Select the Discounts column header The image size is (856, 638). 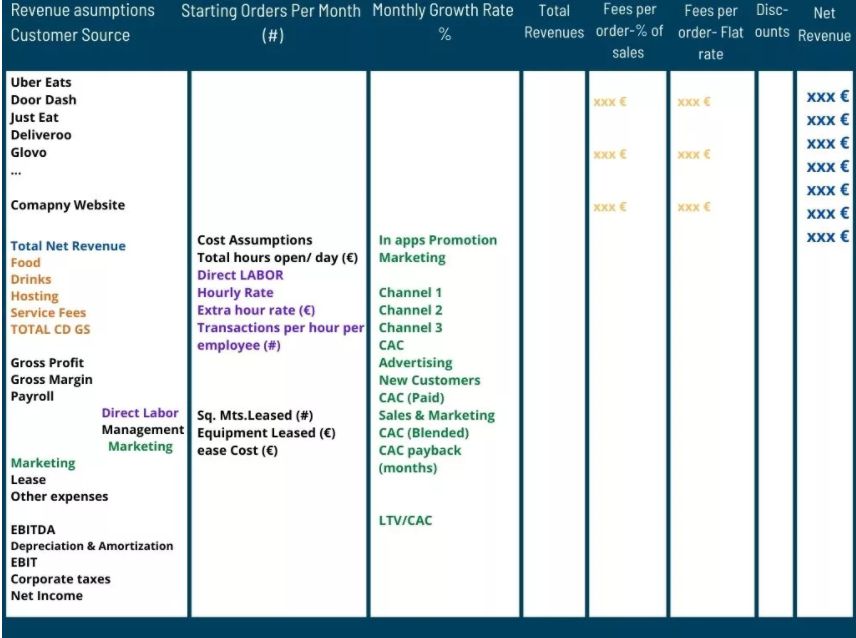[x=773, y=22]
